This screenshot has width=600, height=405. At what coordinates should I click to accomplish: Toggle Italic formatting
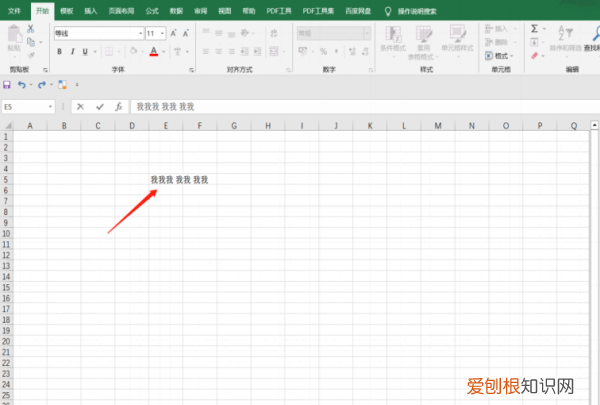(72, 51)
